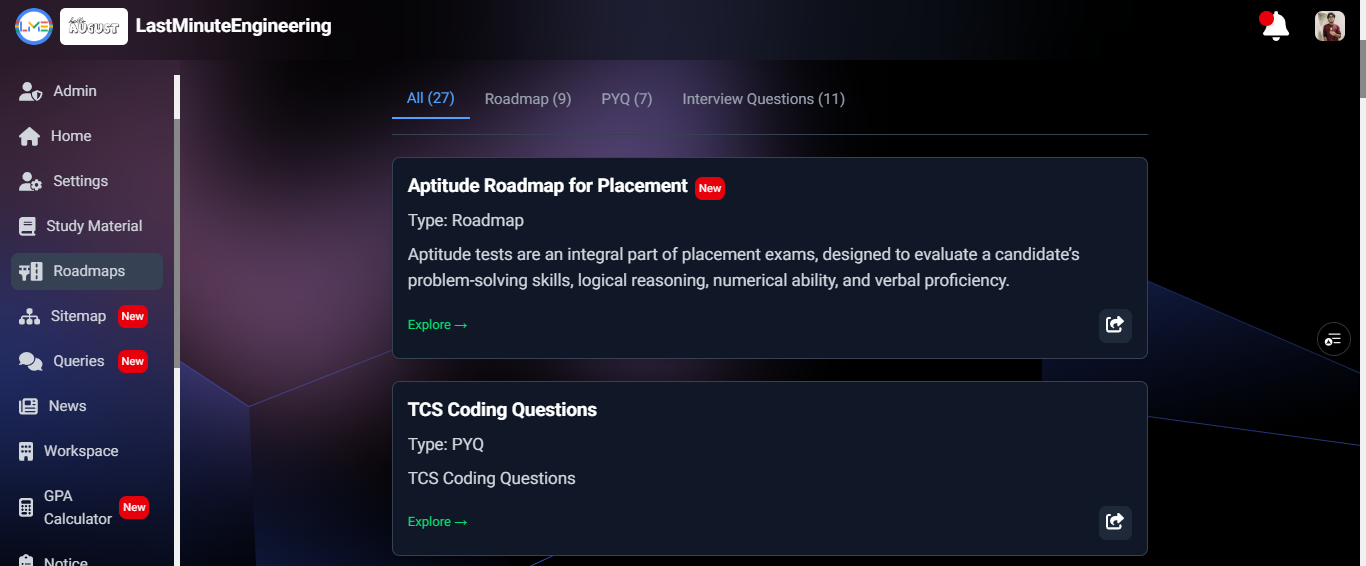Open the user profile avatar

(1329, 26)
